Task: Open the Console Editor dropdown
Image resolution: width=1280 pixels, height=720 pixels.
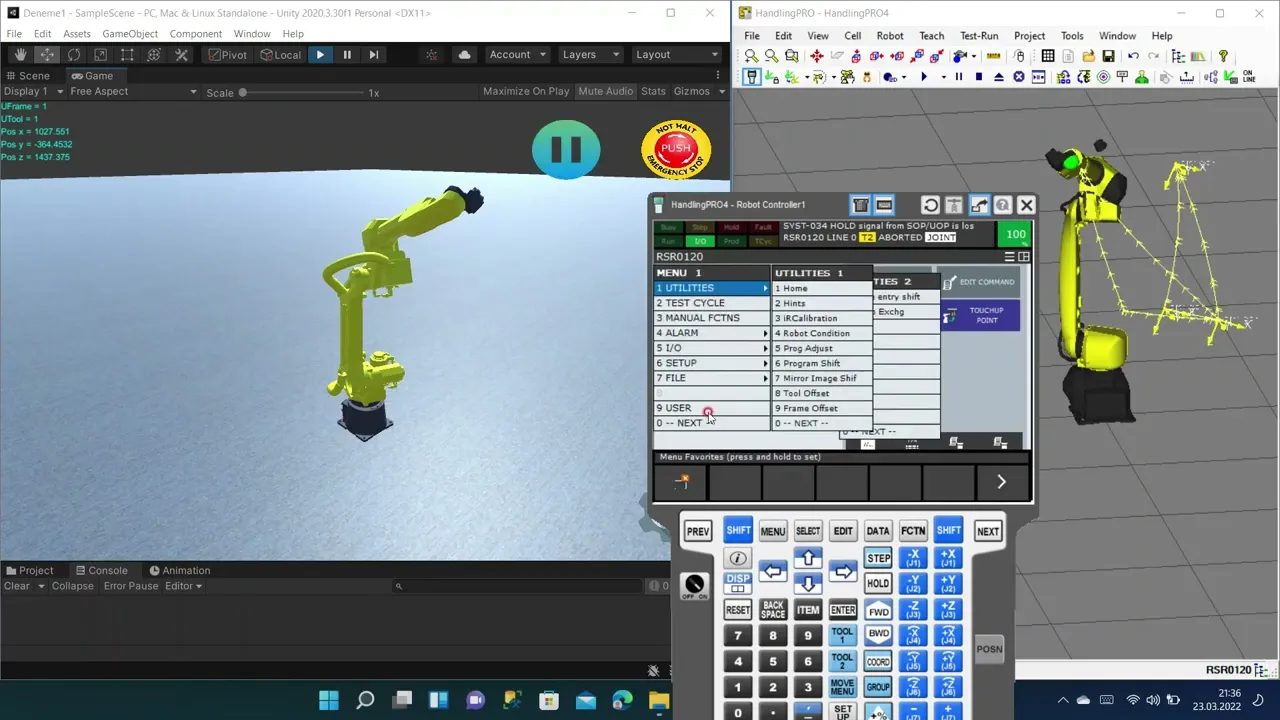Action: click(x=183, y=586)
